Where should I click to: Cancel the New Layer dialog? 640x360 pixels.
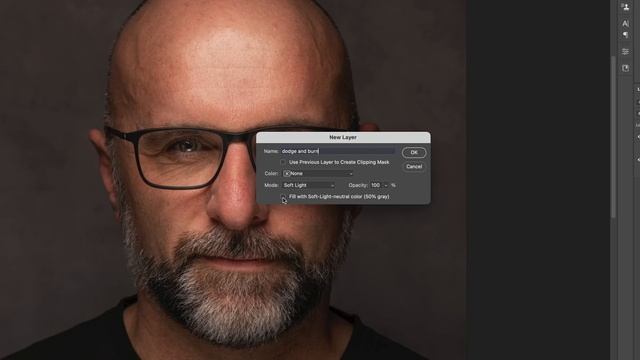coord(414,167)
